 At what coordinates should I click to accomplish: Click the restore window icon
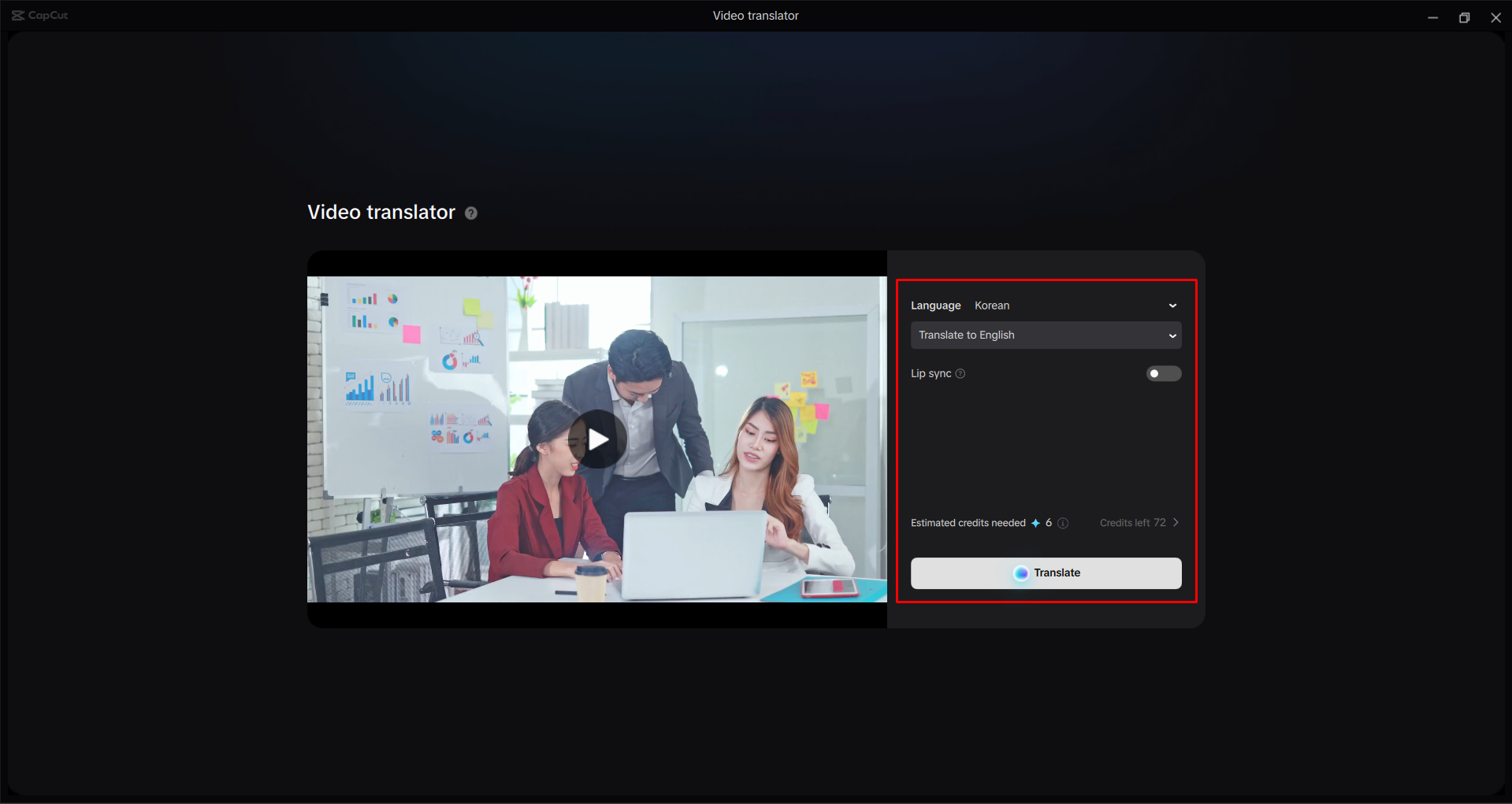tap(1464, 17)
